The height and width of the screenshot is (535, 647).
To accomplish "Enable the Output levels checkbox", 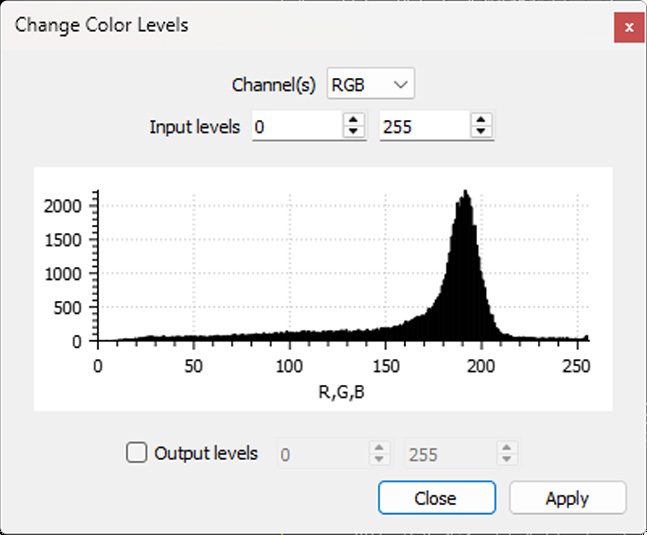I will tap(138, 453).
